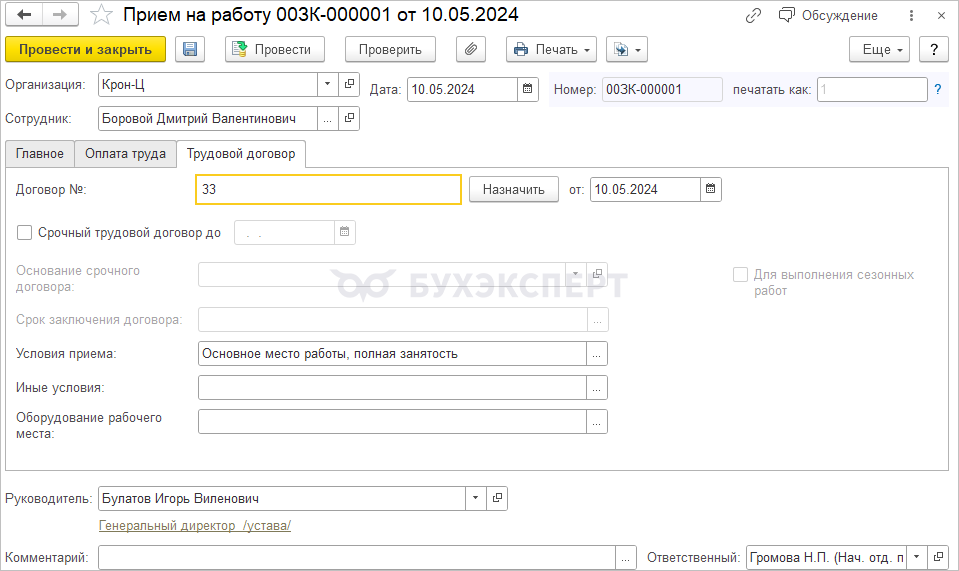Save document with the floppy disk icon
The height and width of the screenshot is (571, 959).
190,50
